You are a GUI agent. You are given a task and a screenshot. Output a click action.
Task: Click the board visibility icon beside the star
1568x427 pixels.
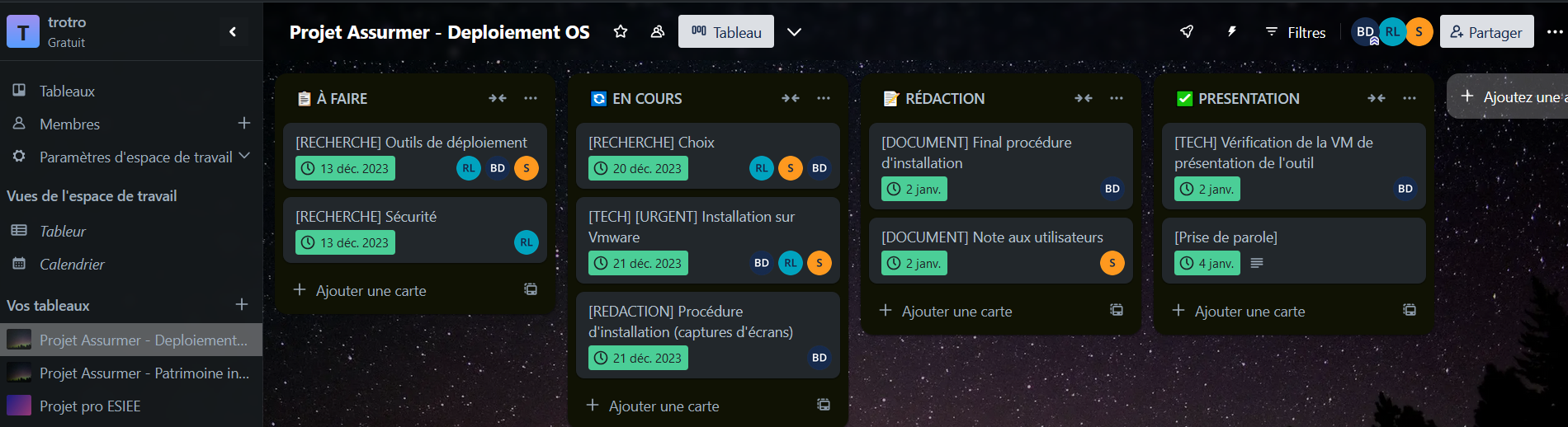click(x=658, y=32)
